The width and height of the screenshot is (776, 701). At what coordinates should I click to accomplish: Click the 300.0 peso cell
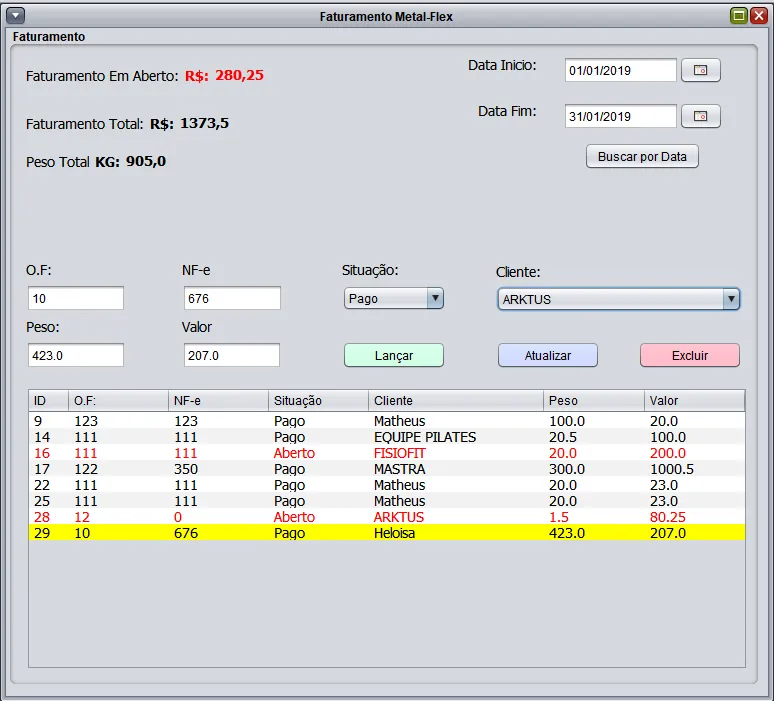594,469
